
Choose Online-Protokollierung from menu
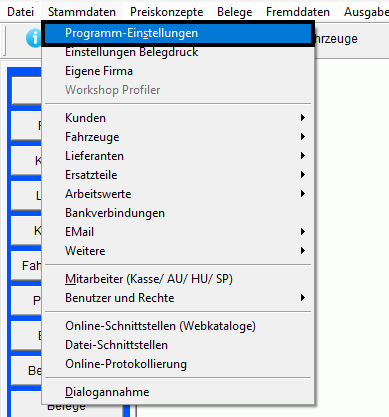click(x=178, y=364)
